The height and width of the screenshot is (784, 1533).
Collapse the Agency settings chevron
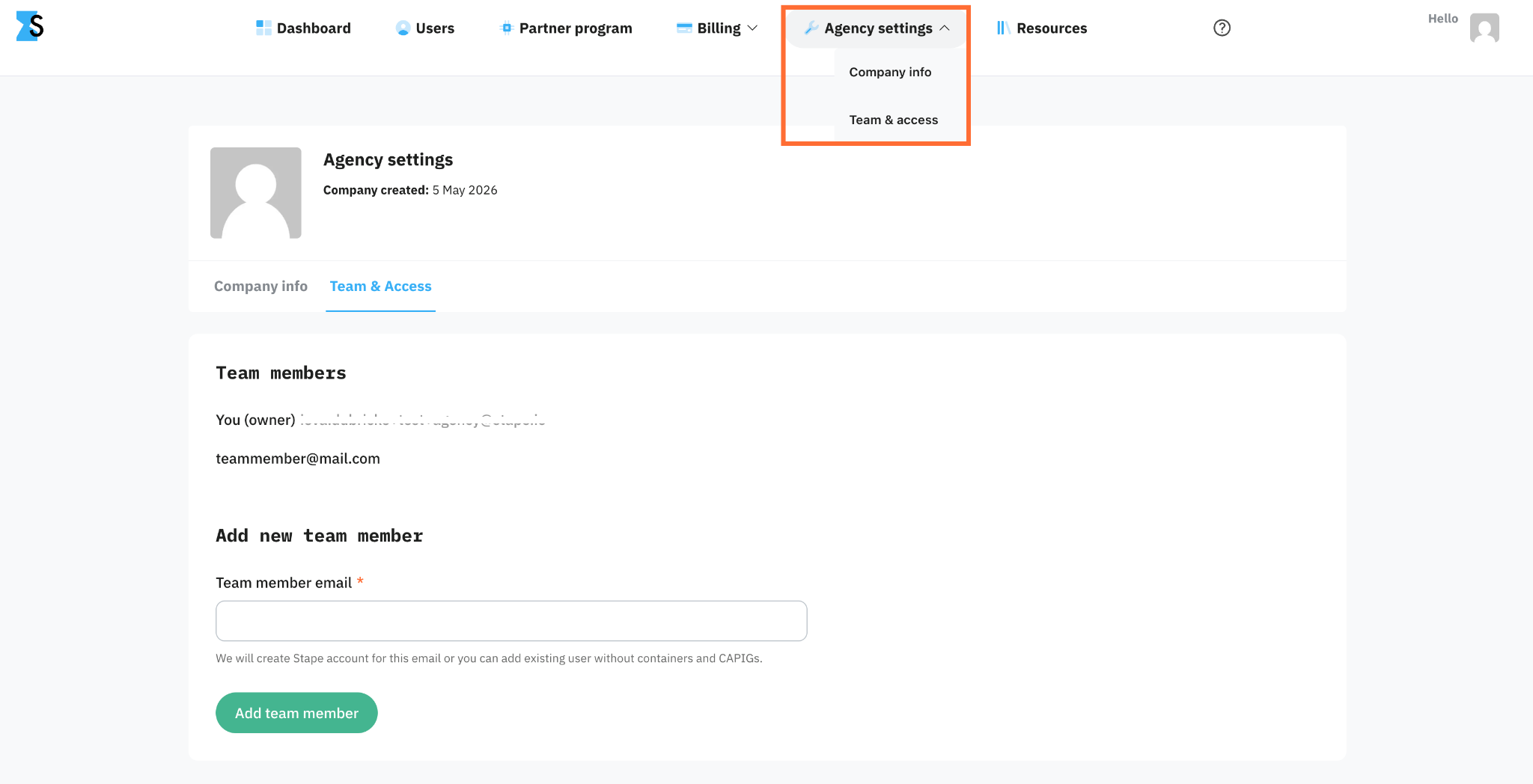[945, 28]
